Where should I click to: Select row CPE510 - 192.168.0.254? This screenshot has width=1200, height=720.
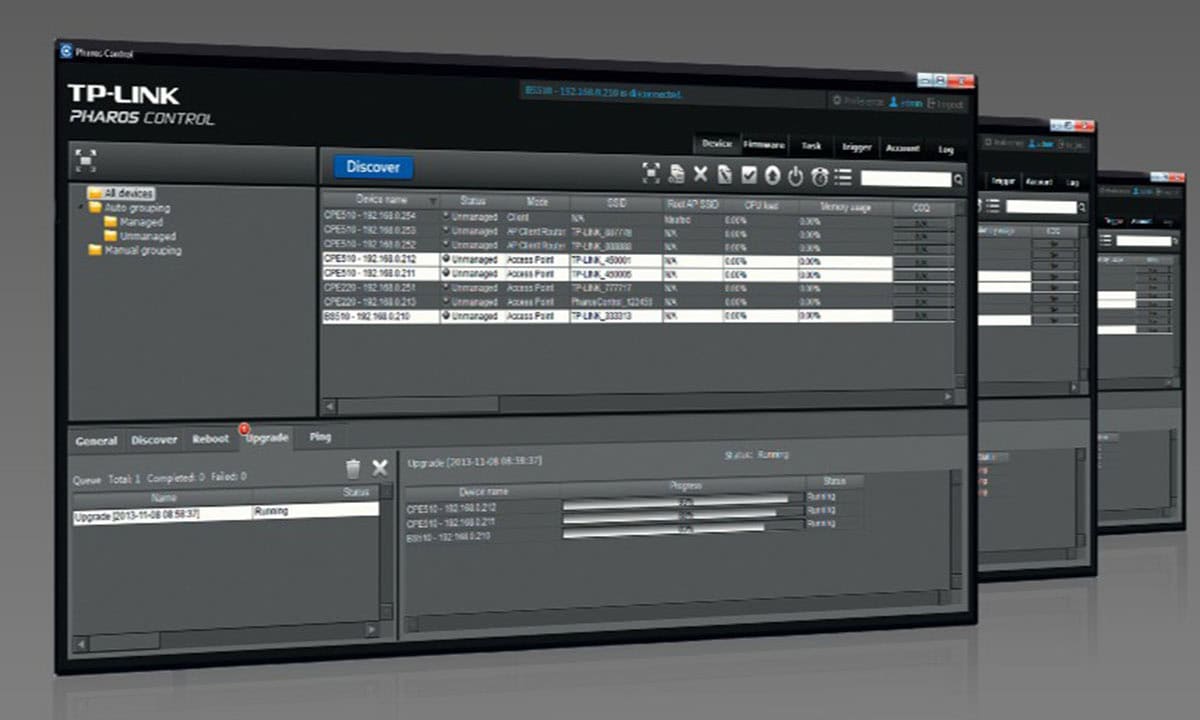(x=638, y=217)
